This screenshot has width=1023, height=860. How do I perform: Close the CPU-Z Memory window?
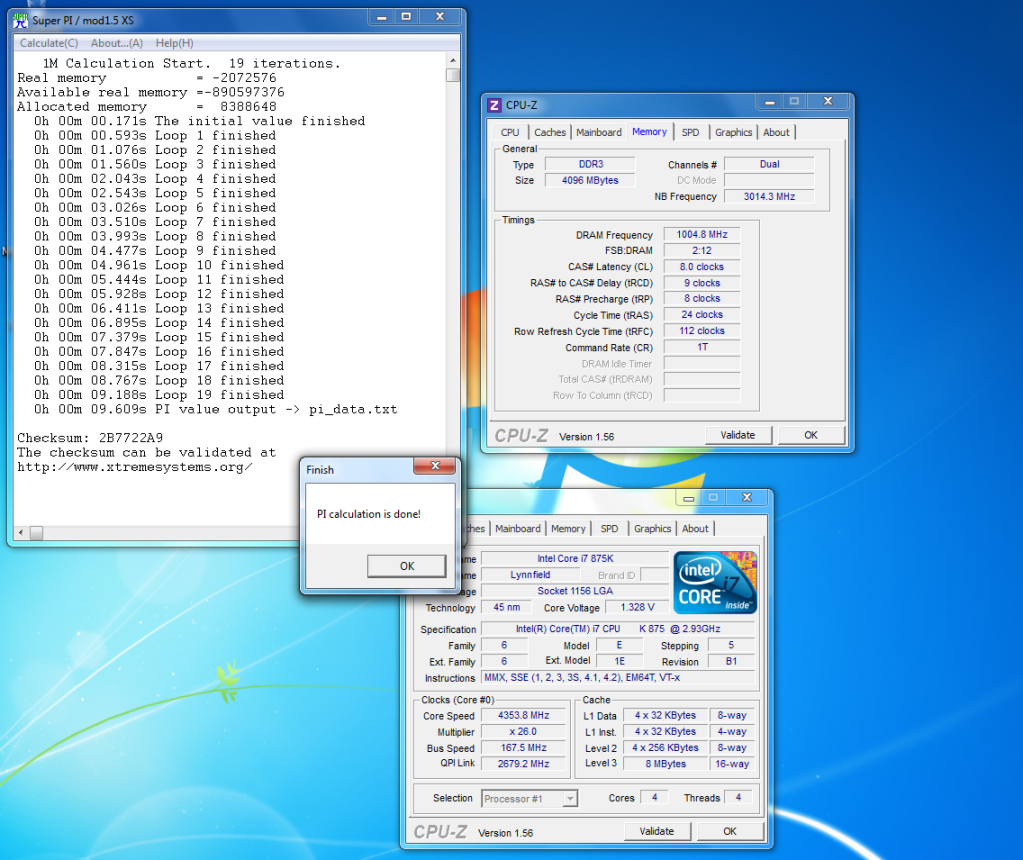coord(826,102)
